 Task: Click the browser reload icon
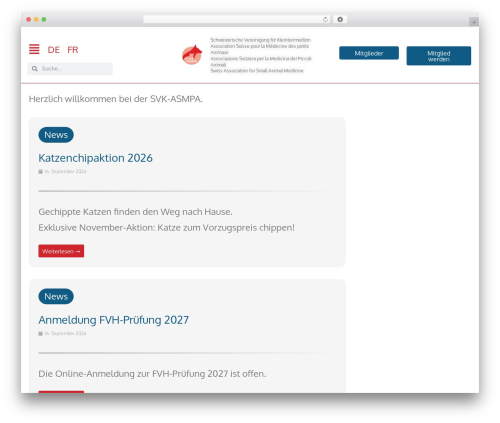325,20
